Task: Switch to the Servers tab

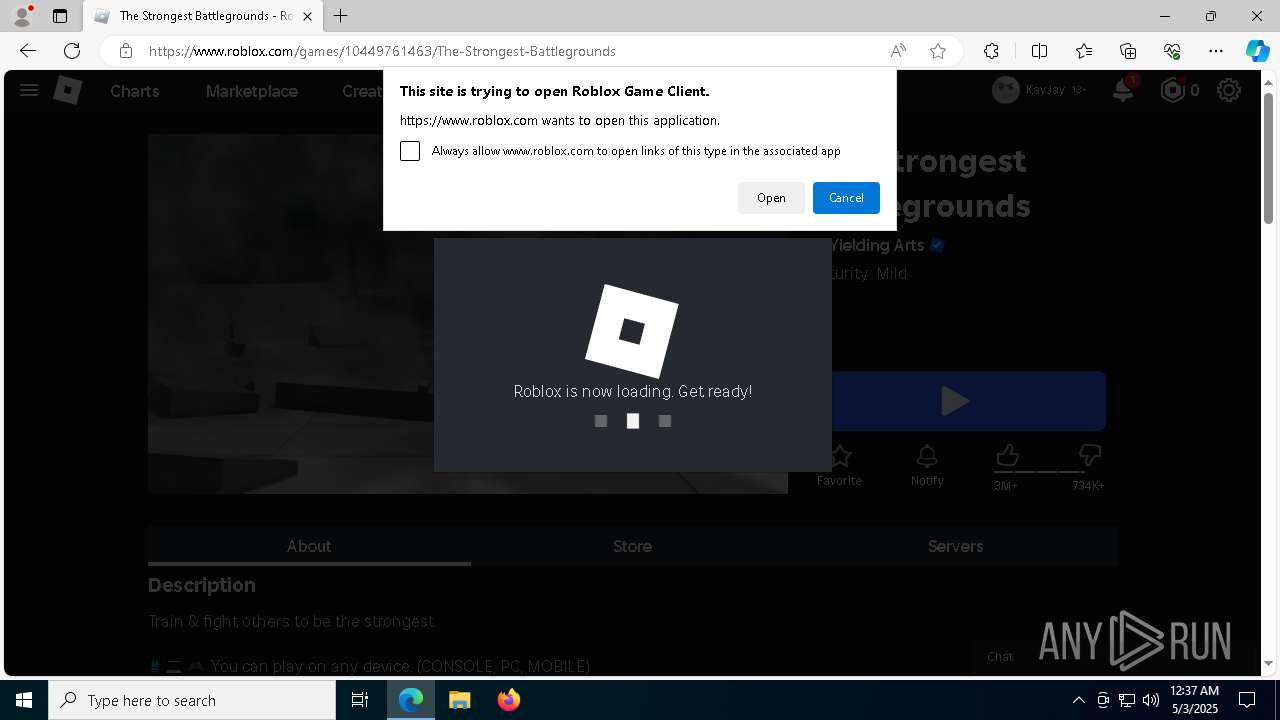Action: 955,546
